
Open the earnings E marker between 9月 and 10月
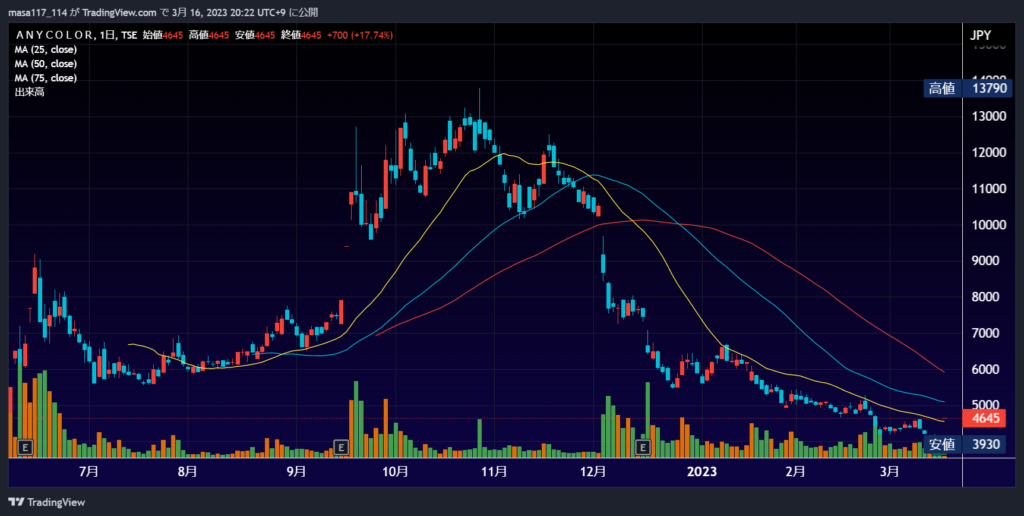pos(341,447)
